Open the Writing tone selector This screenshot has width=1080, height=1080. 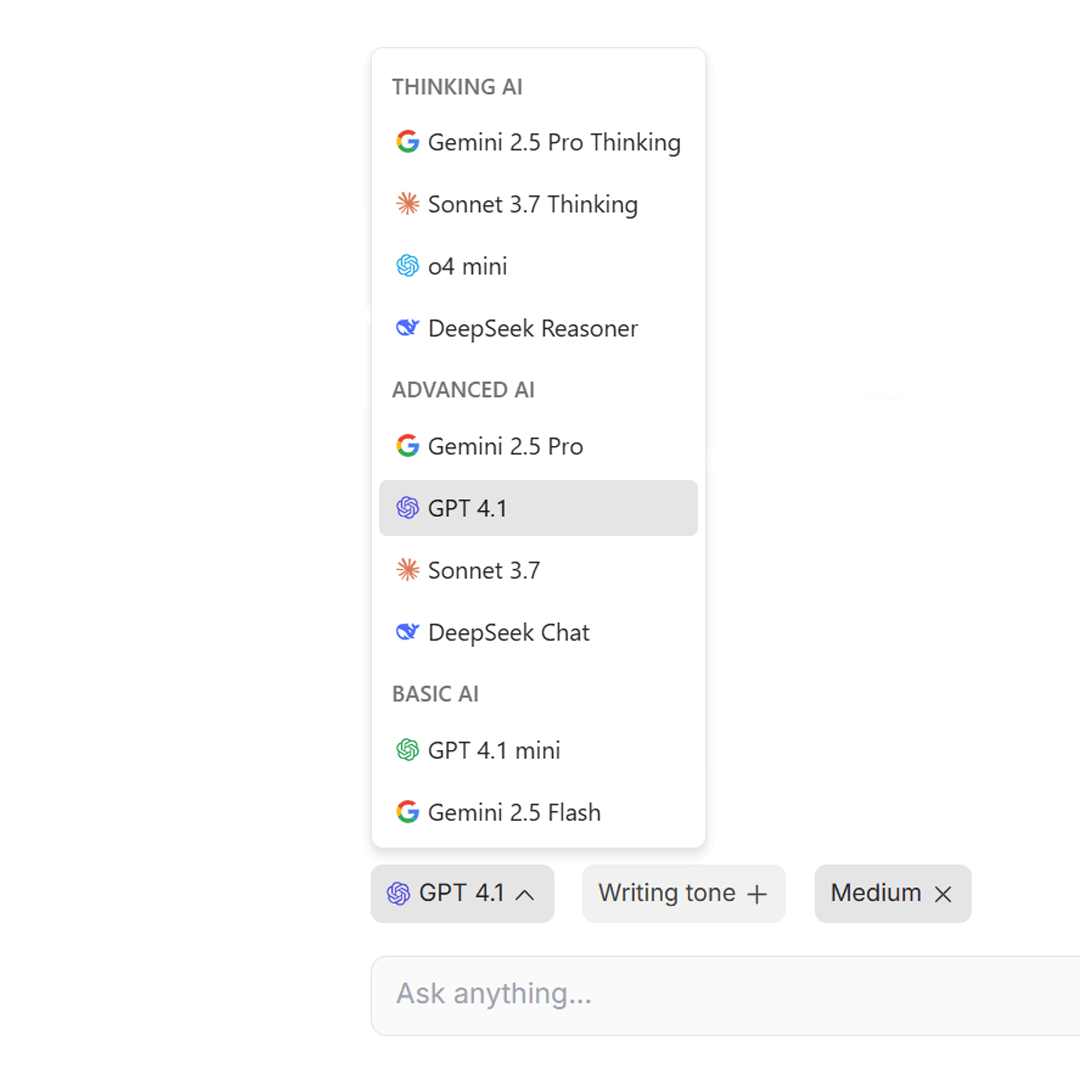click(x=667, y=893)
